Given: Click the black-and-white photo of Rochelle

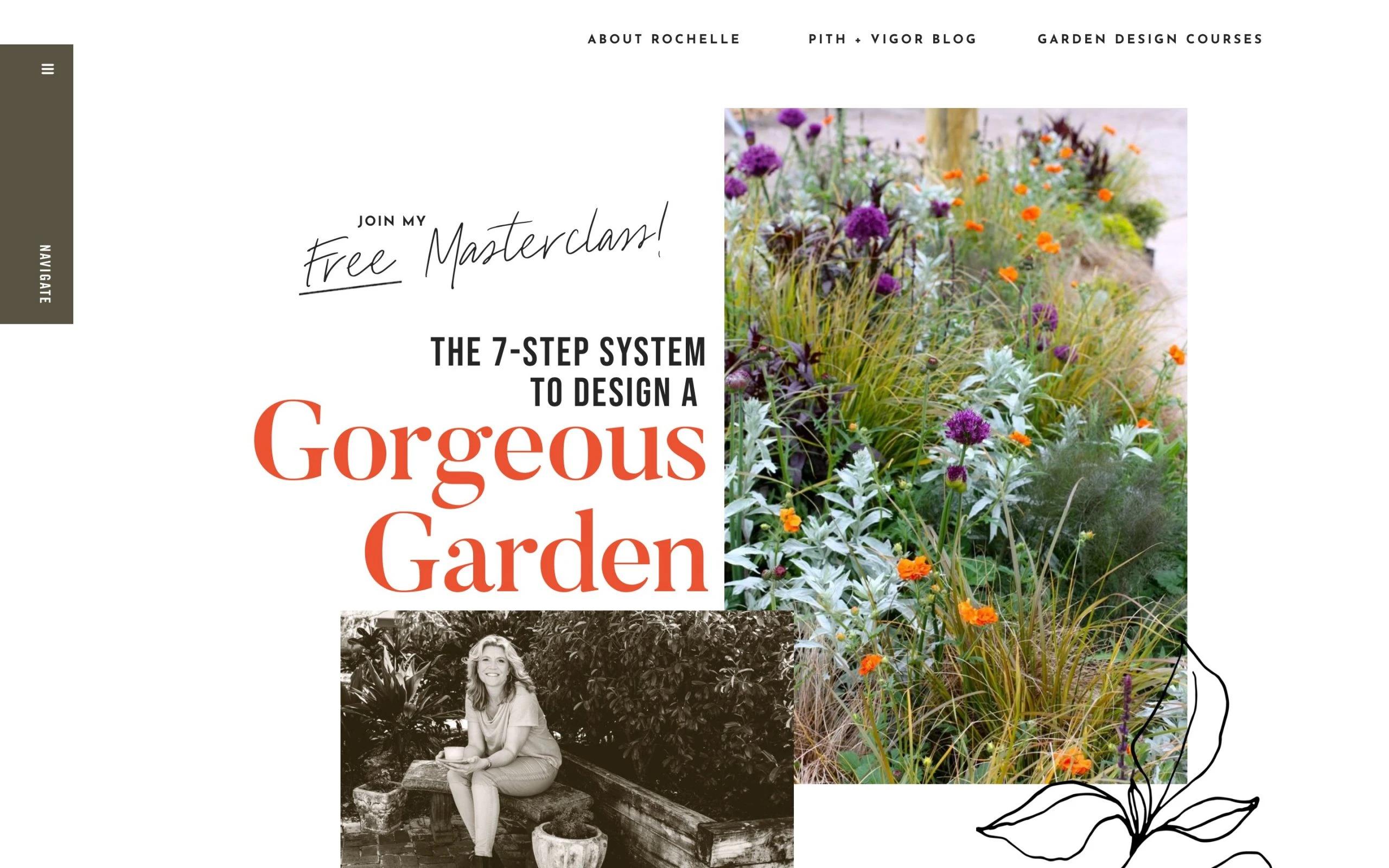Looking at the screenshot, I should coord(566,739).
